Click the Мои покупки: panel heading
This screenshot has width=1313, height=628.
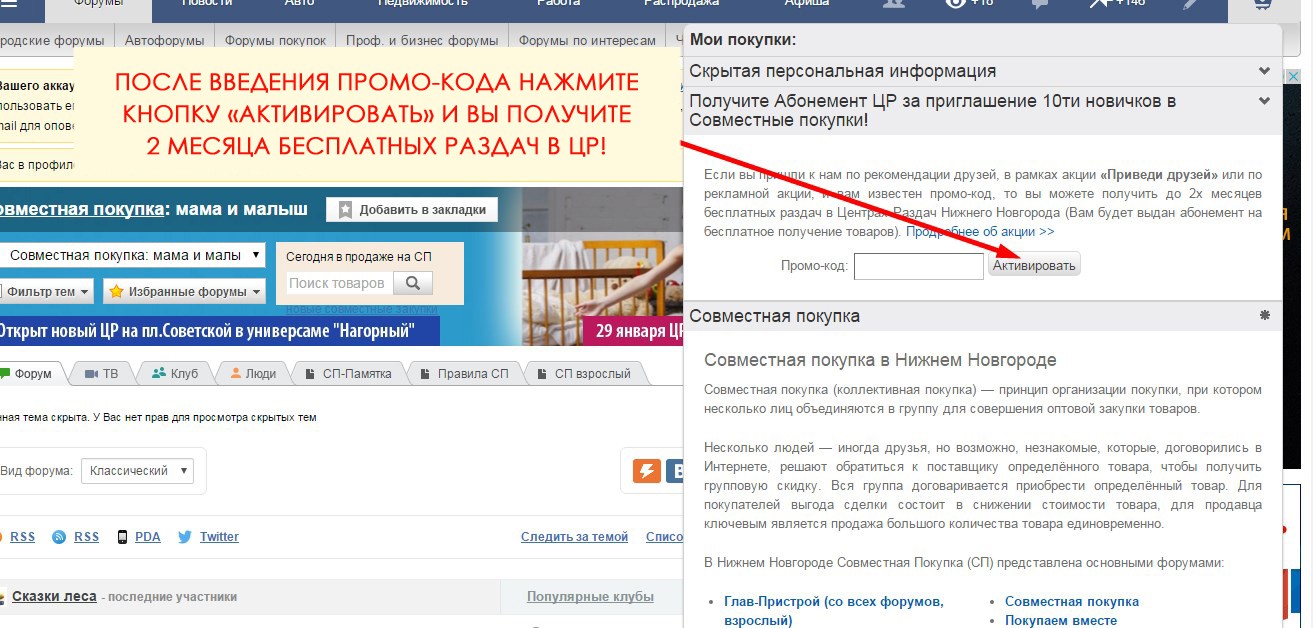click(743, 40)
